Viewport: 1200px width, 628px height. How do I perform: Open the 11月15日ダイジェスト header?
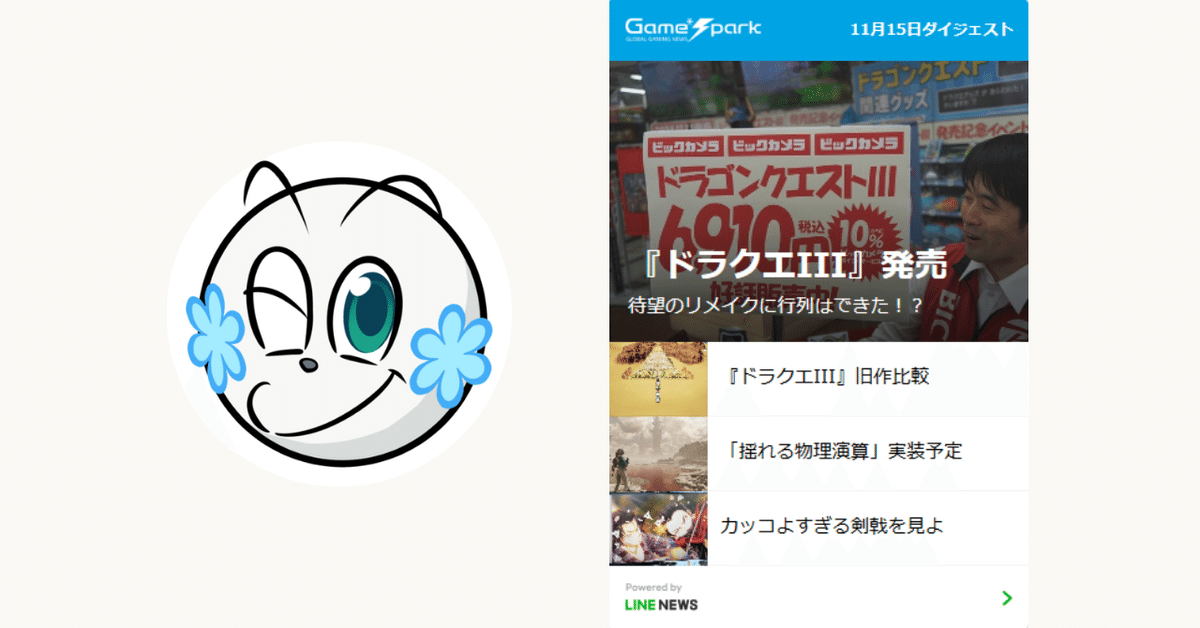point(931,29)
